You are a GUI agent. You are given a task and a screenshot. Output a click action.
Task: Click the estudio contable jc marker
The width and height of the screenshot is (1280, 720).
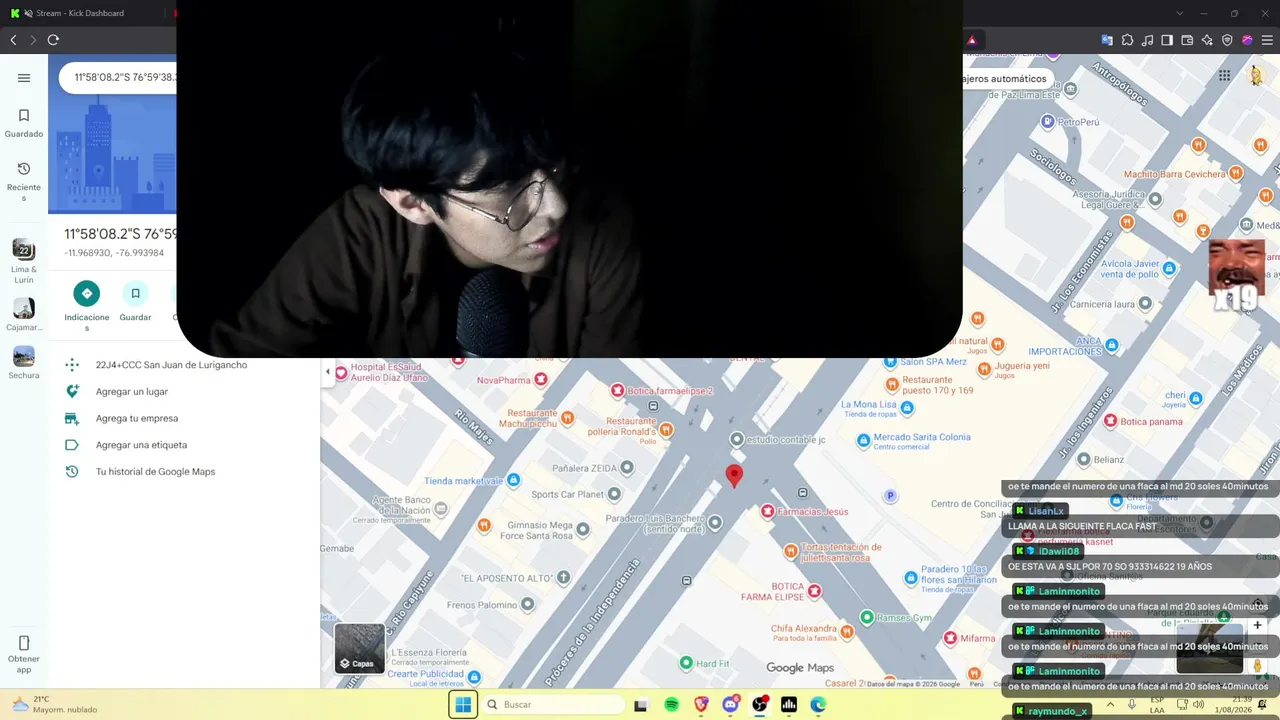click(737, 439)
